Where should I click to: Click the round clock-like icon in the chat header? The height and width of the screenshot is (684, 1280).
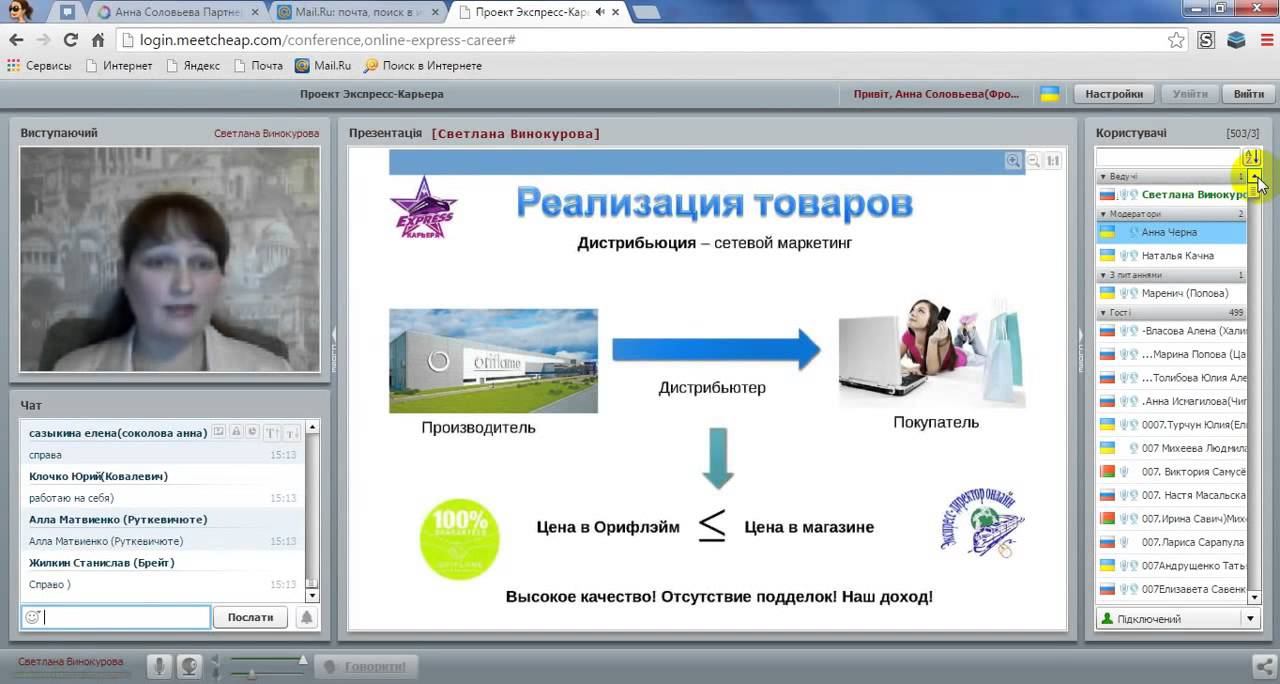pyautogui.click(x=252, y=432)
